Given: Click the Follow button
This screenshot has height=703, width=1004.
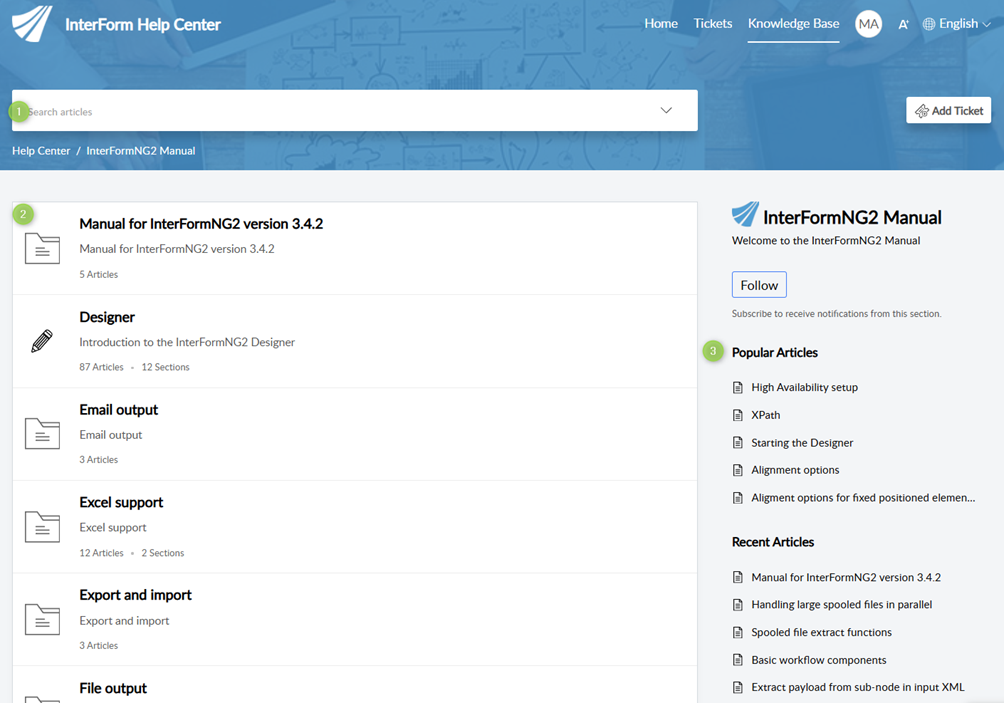Looking at the screenshot, I should [759, 285].
